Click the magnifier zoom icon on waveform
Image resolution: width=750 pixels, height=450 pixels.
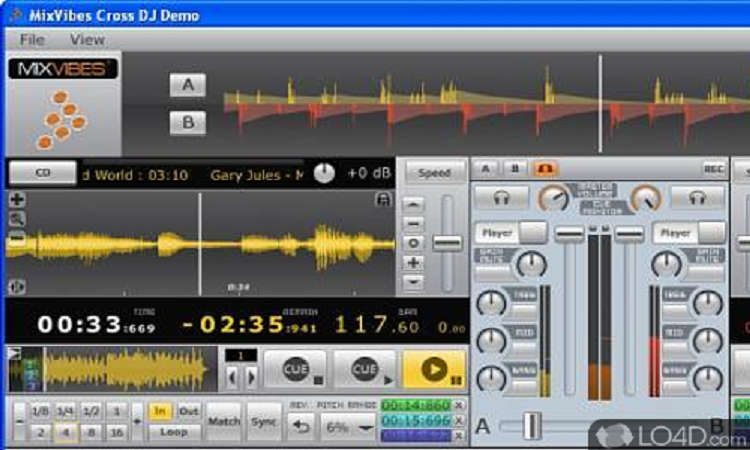point(17,219)
